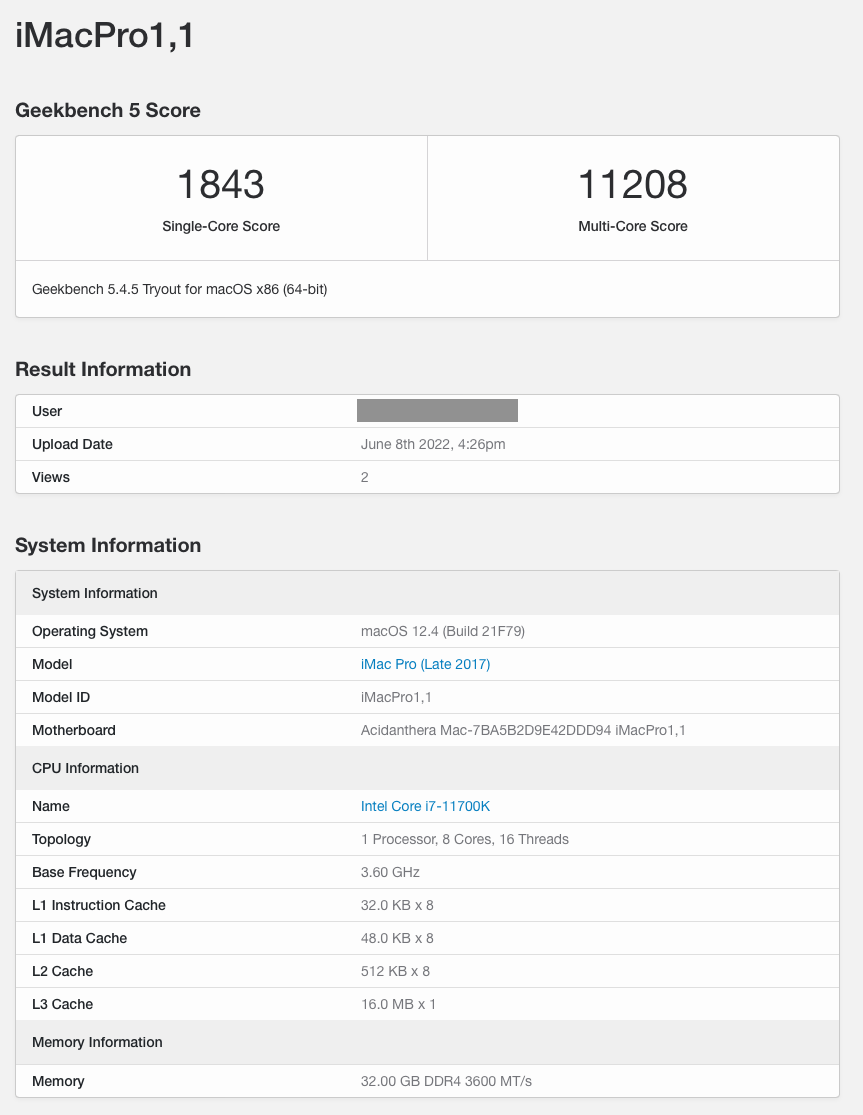Viewport: 863px width, 1115px height.
Task: Click the L2 Cache label
Action: (63, 971)
